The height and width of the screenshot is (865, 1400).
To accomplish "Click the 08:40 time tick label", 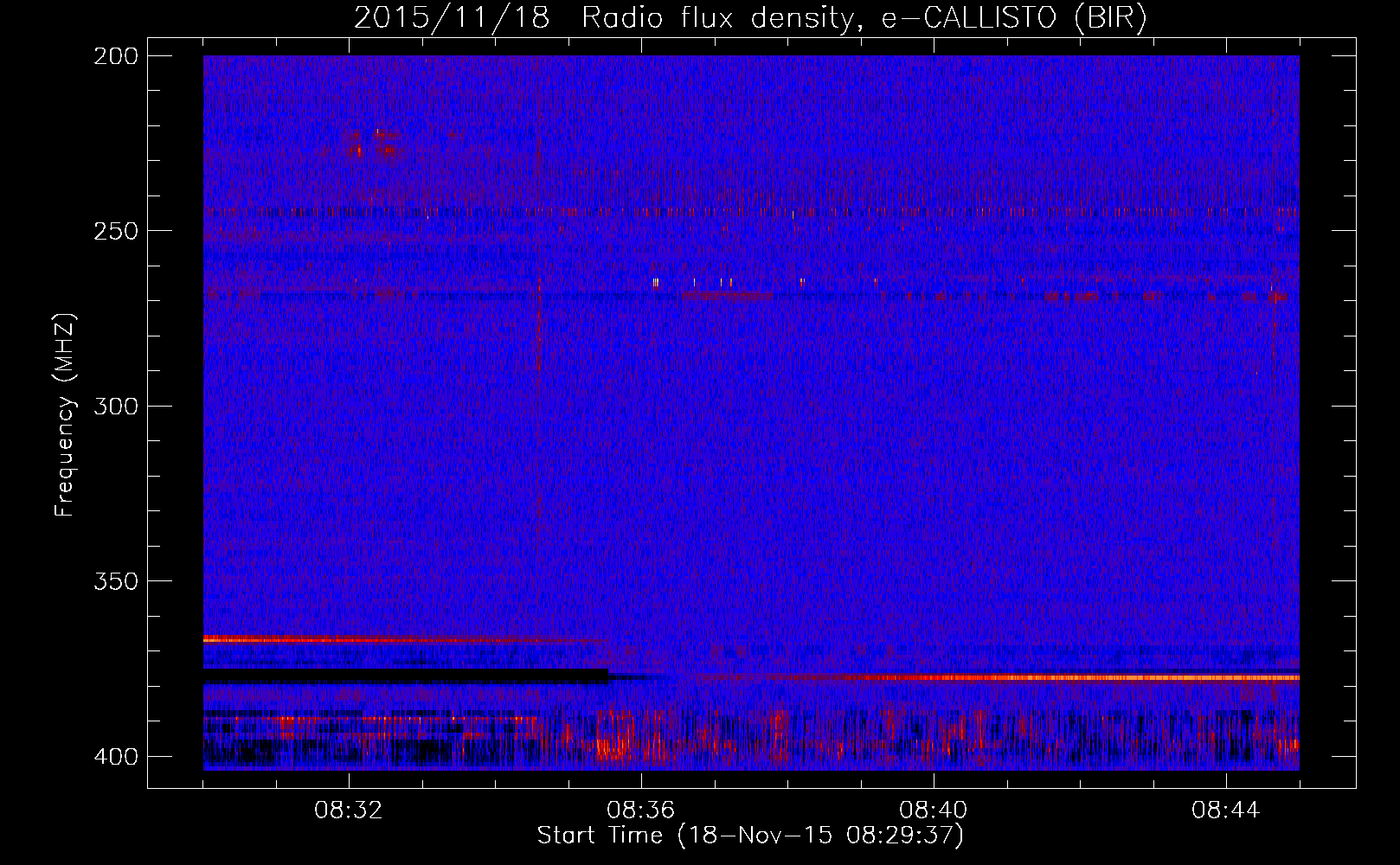I will point(934,811).
